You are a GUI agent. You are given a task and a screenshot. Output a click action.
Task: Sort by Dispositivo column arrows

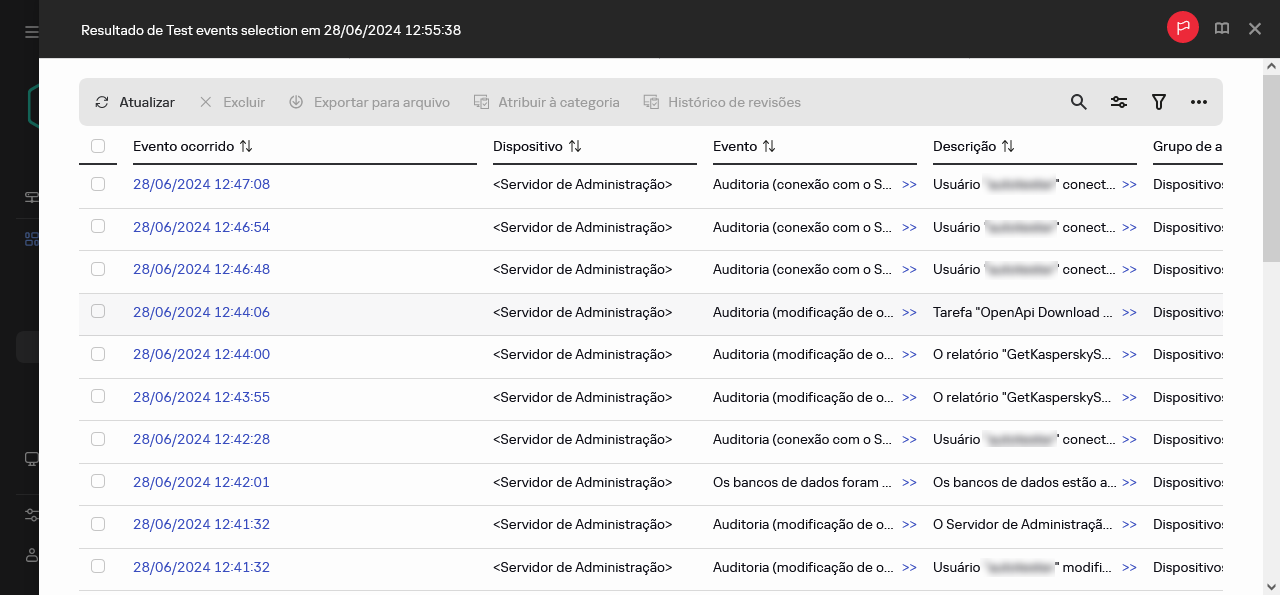(x=575, y=146)
